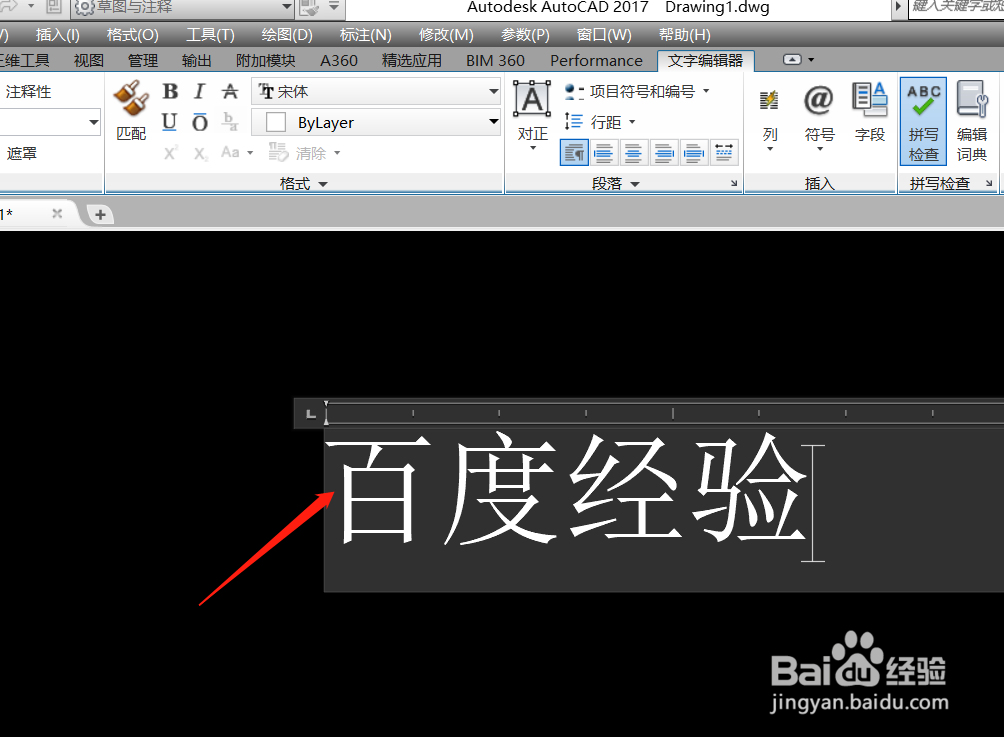Image resolution: width=1004 pixels, height=737 pixels.
Task: Switch to the Performance ribbon tab
Action: tap(596, 61)
